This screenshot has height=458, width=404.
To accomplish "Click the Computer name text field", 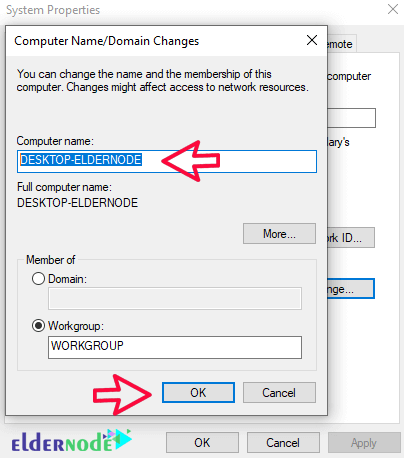I will (167, 161).
